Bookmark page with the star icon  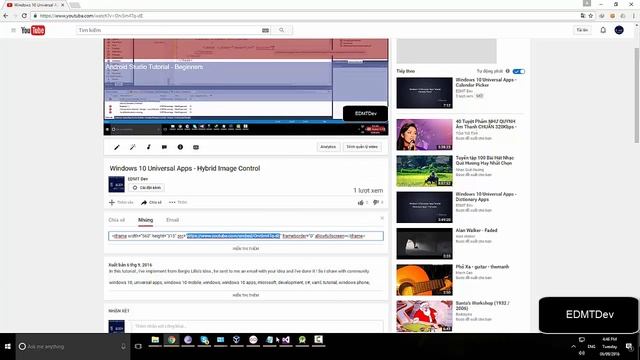coord(591,16)
